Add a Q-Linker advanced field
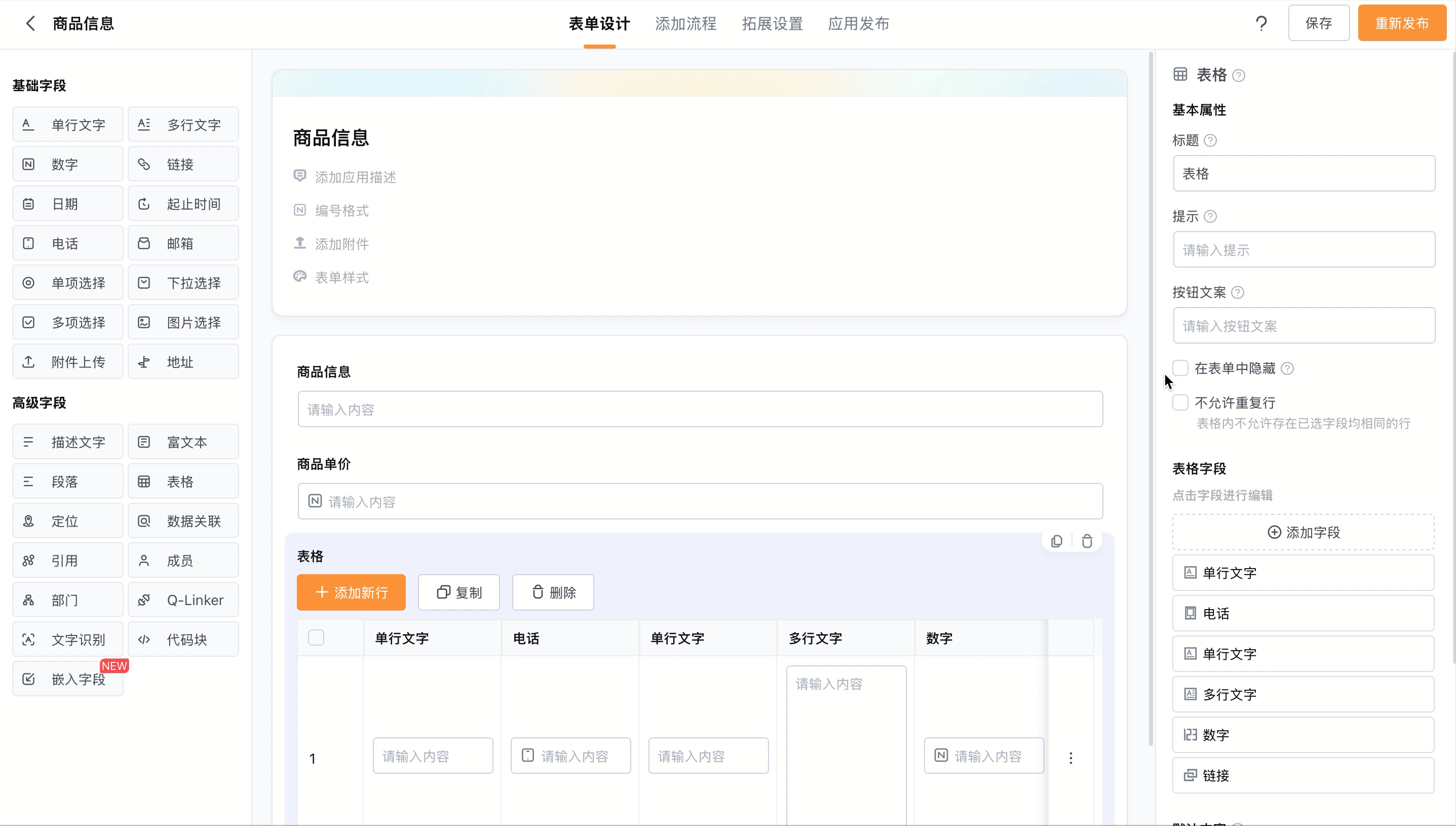1456x826 pixels. pyautogui.click(x=183, y=600)
